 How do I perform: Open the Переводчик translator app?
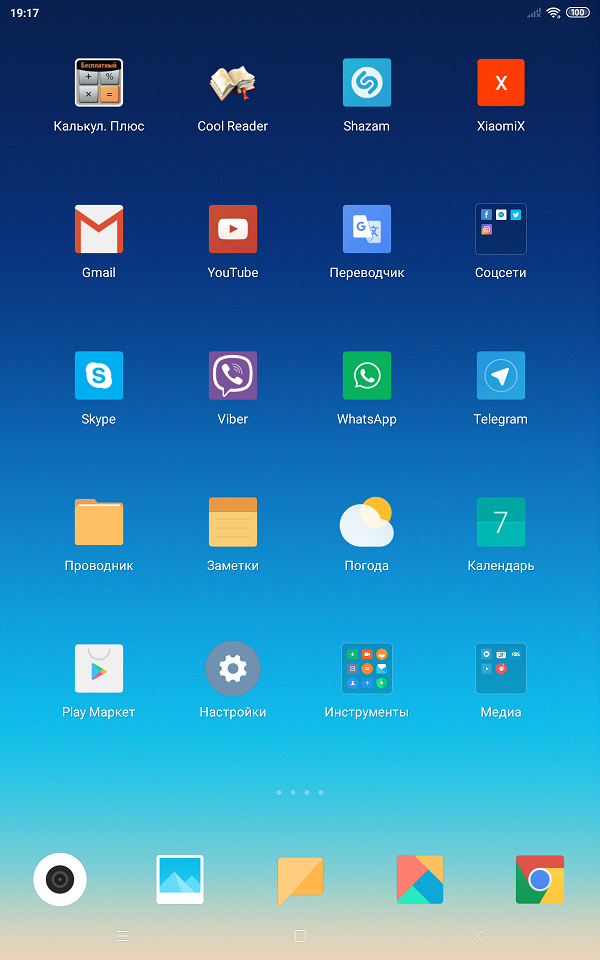pyautogui.click(x=367, y=229)
